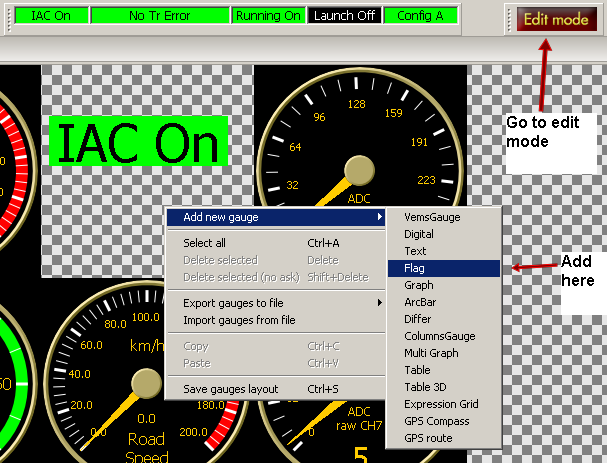Click the Running On status indicator
The width and height of the screenshot is (607, 463).
(x=267, y=16)
